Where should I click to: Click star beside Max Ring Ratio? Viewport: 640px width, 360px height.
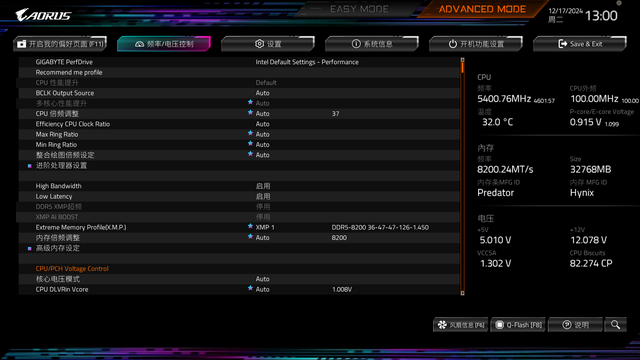(250, 133)
